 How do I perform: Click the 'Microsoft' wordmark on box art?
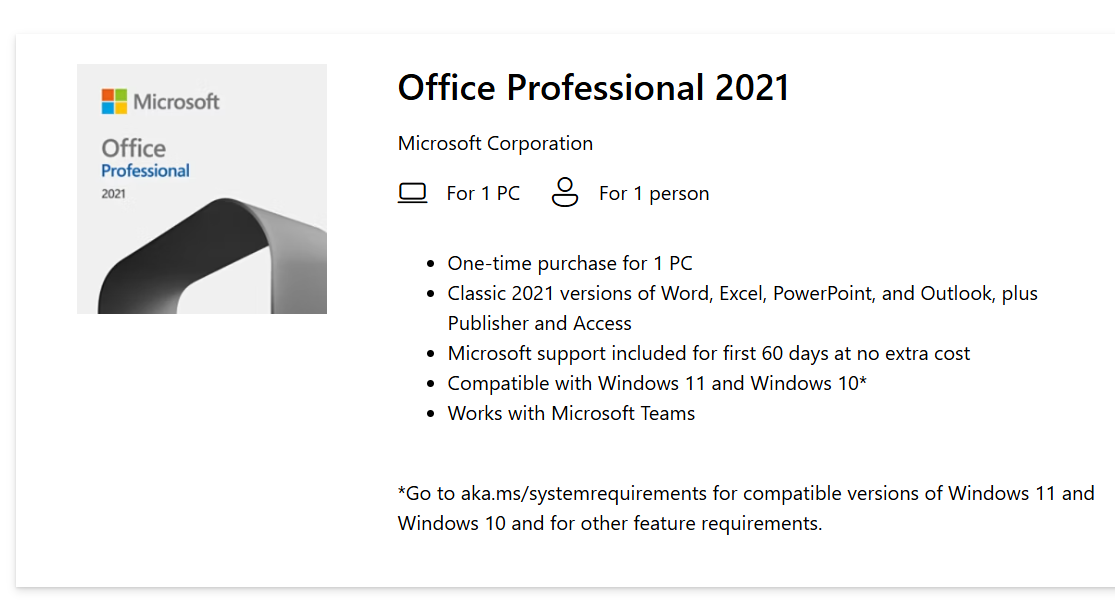(x=176, y=102)
